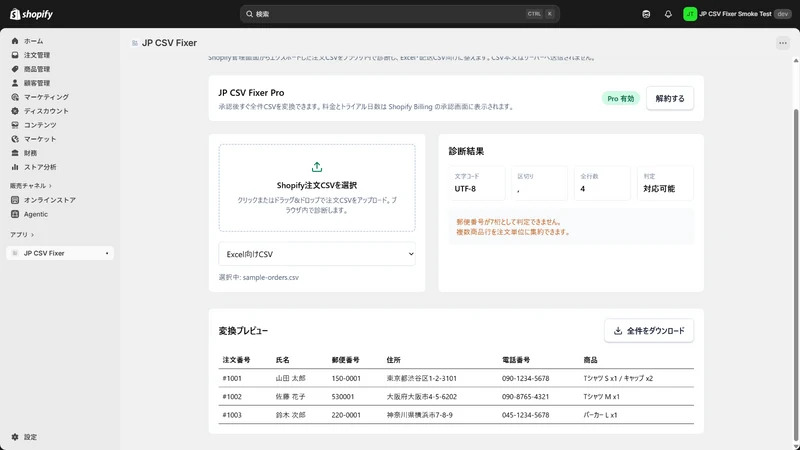Image resolution: width=800 pixels, height=450 pixels.
Task: Expand the アプリ section chevron
Action: [33, 235]
